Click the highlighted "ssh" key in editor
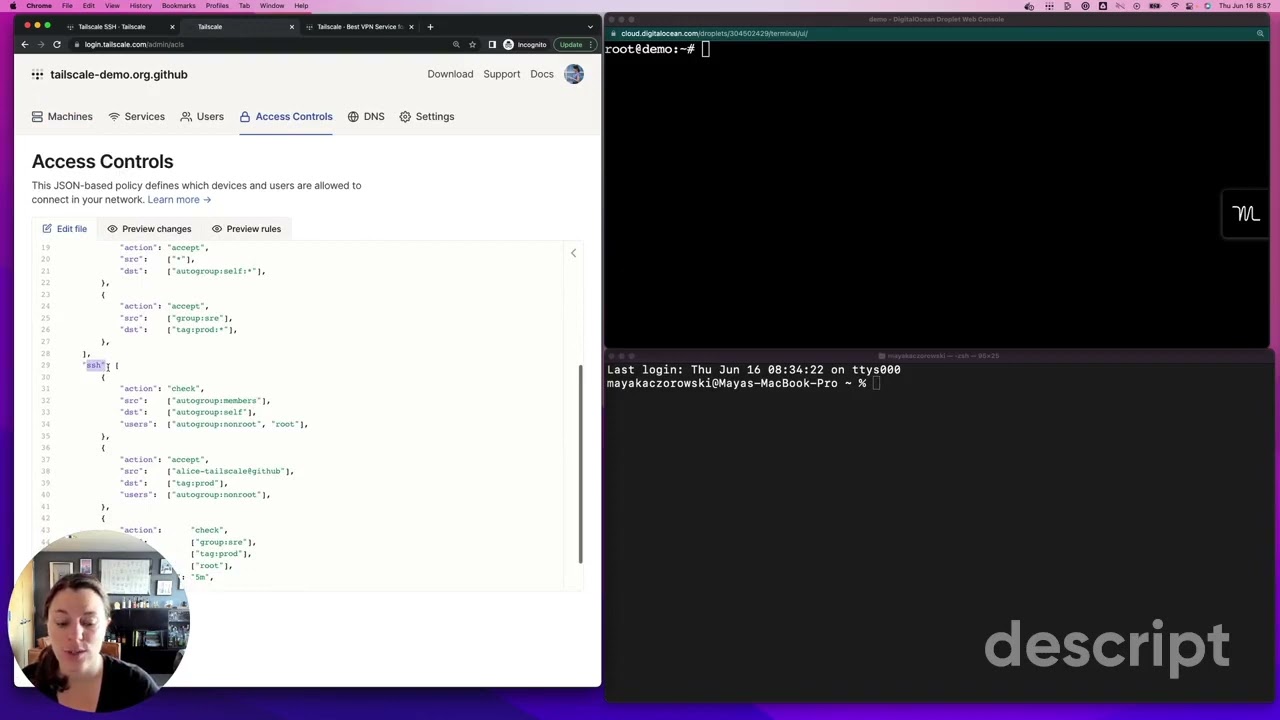Image resolution: width=1280 pixels, height=720 pixels. (x=94, y=365)
